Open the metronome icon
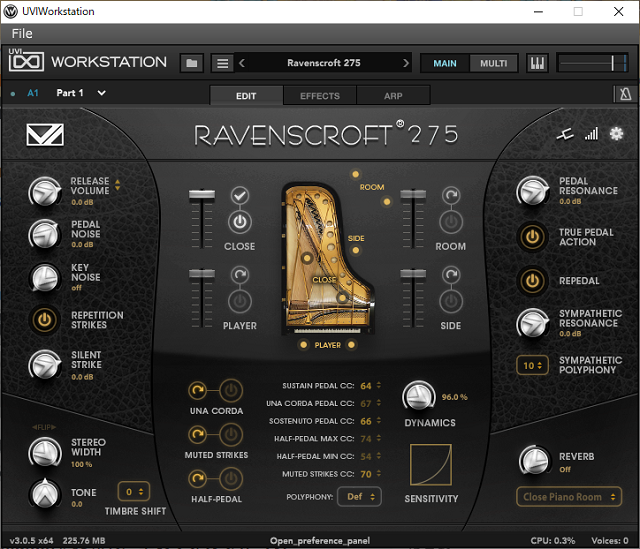 pos(625,94)
